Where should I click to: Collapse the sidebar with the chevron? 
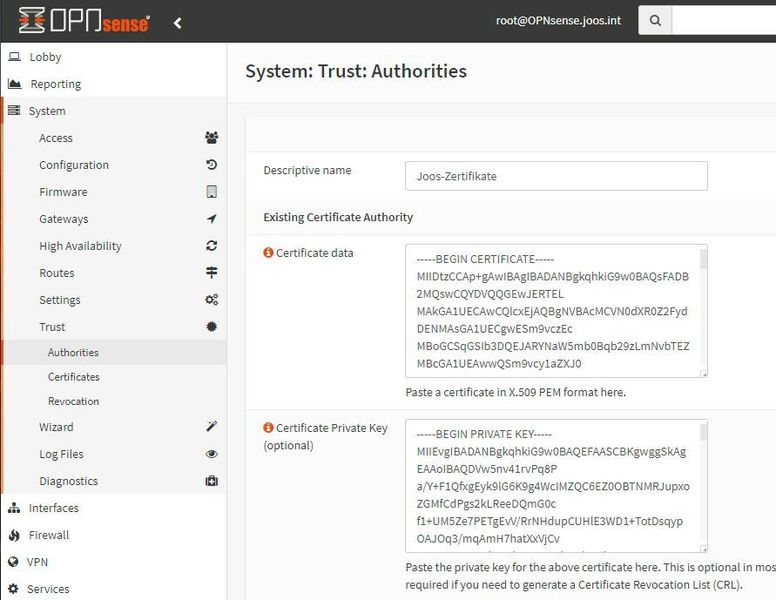pos(178,22)
